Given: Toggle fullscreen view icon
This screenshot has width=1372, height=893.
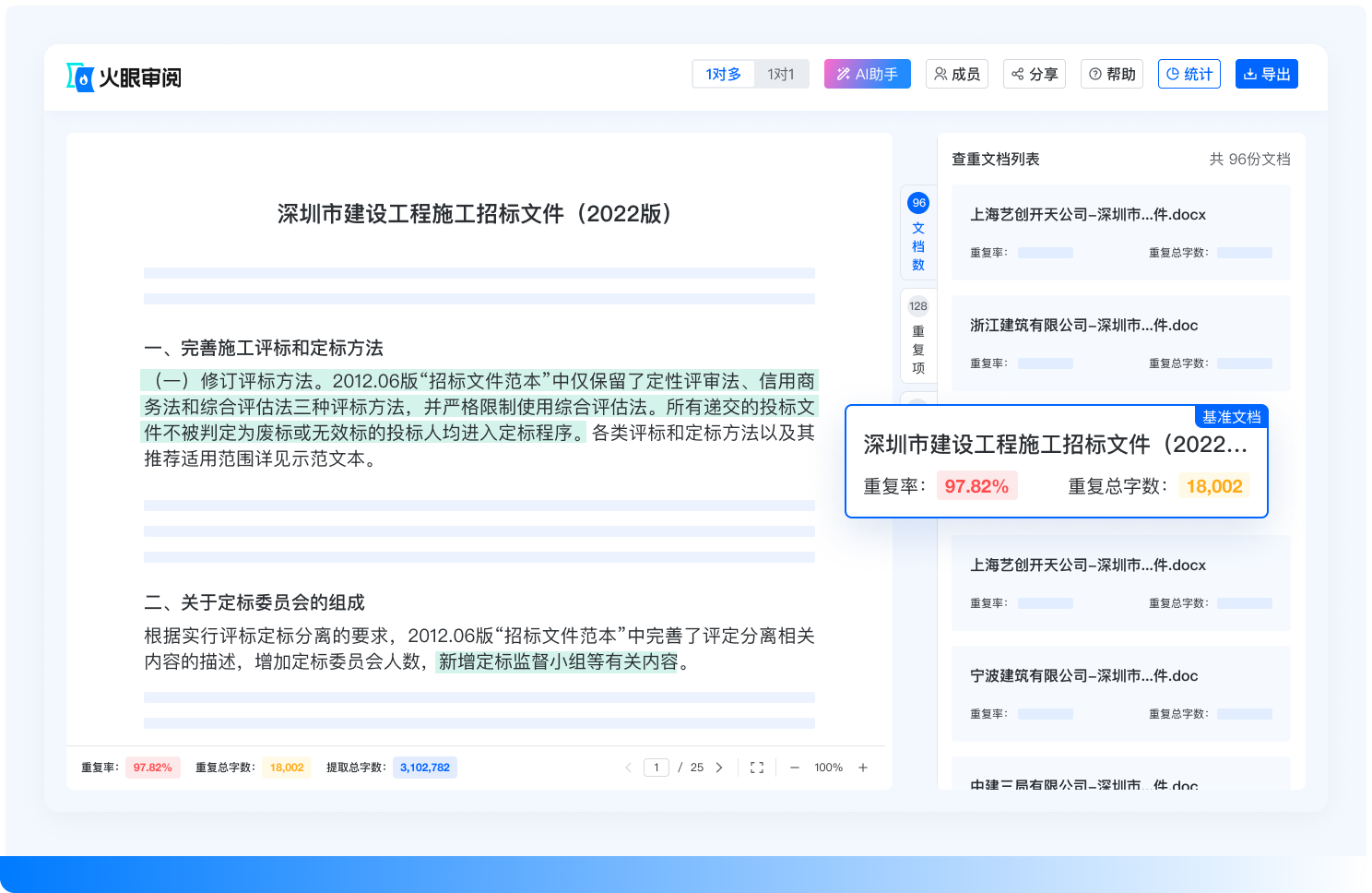Looking at the screenshot, I should tap(757, 768).
